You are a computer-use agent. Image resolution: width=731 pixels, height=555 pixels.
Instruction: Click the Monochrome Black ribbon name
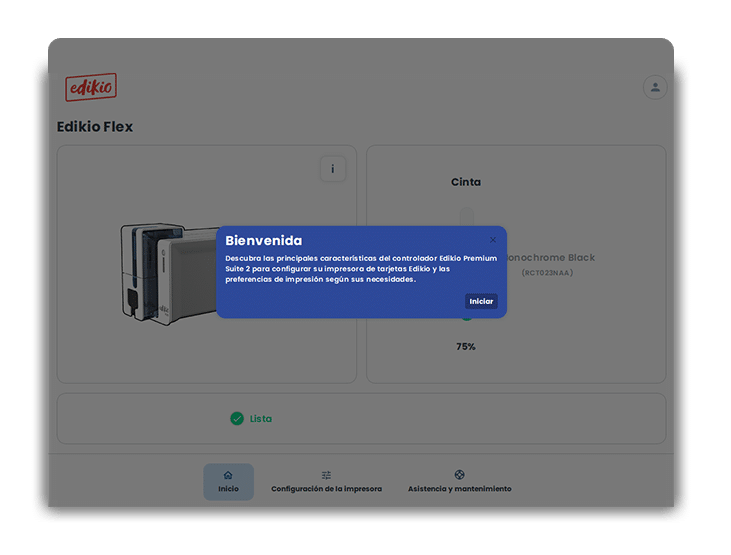coord(549,258)
